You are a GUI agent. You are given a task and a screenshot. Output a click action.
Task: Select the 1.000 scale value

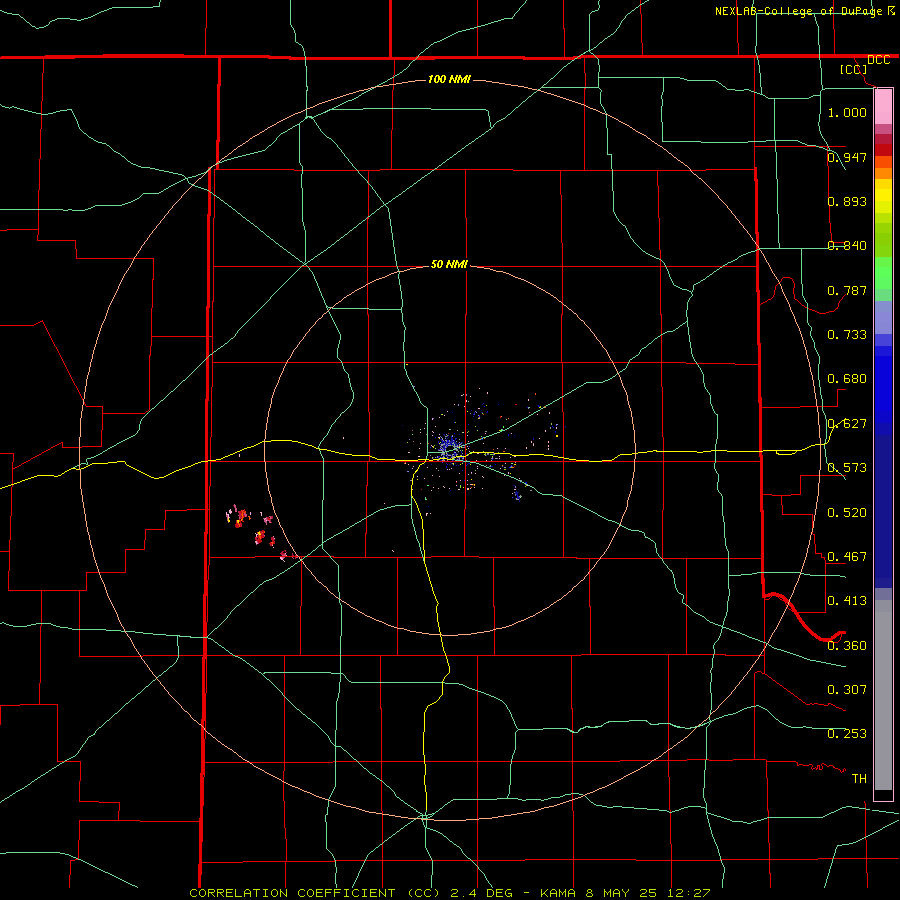847,112
